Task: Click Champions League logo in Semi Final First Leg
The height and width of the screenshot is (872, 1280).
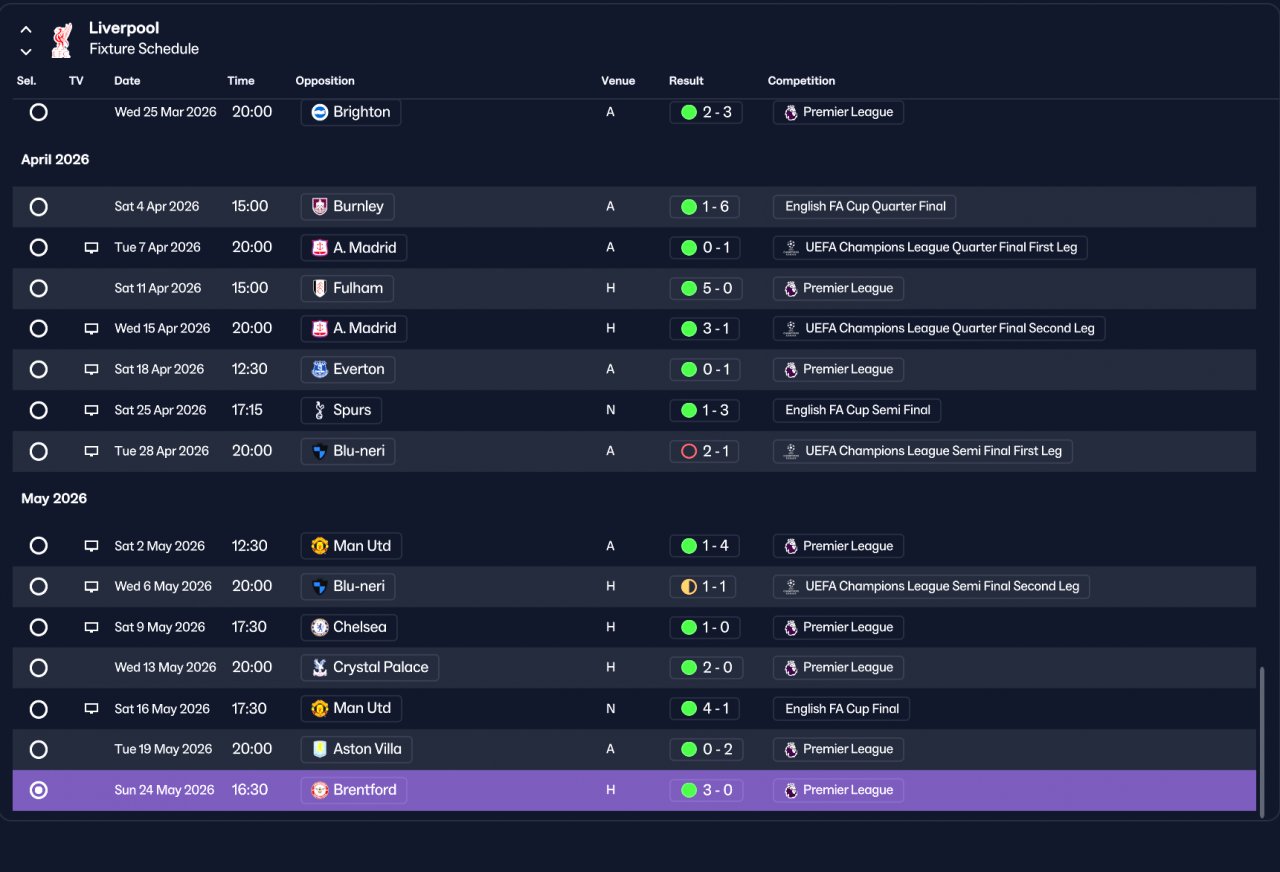Action: pyautogui.click(x=791, y=451)
